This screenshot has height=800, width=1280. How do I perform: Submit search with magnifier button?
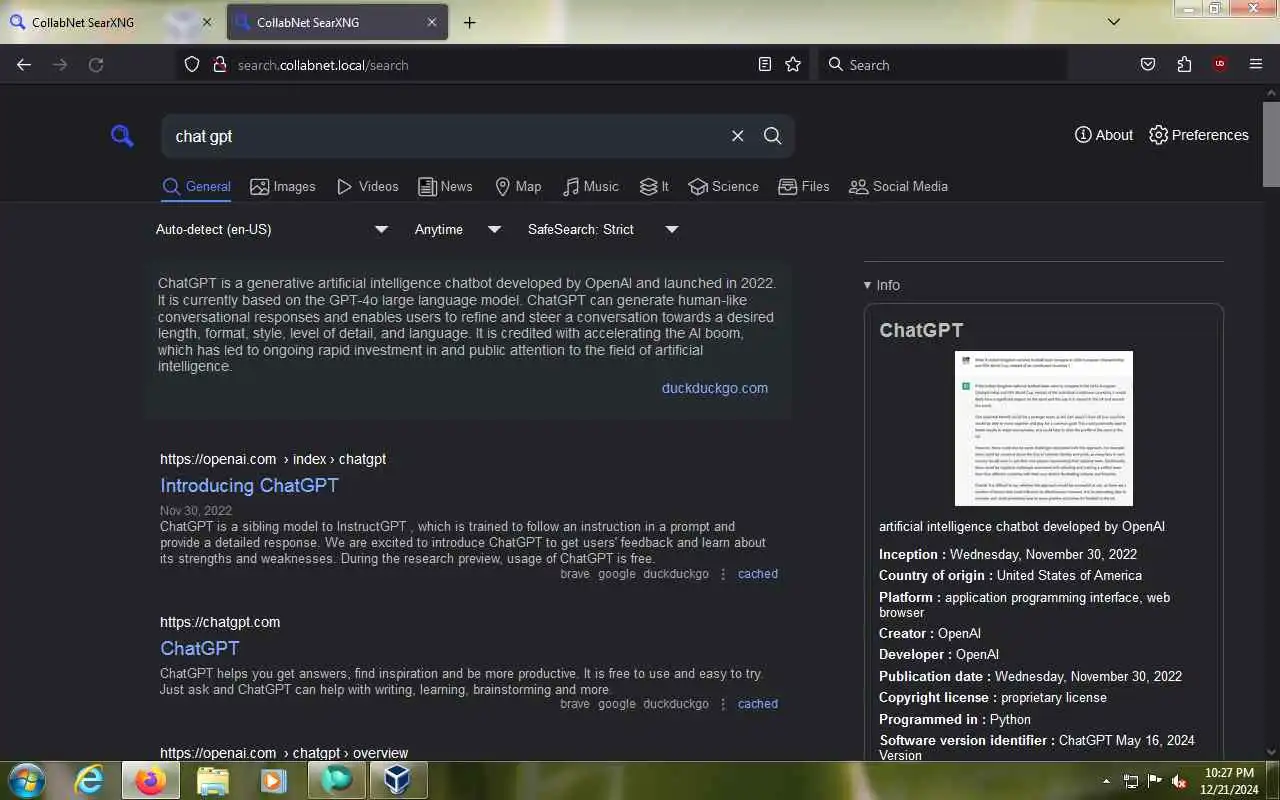(772, 136)
